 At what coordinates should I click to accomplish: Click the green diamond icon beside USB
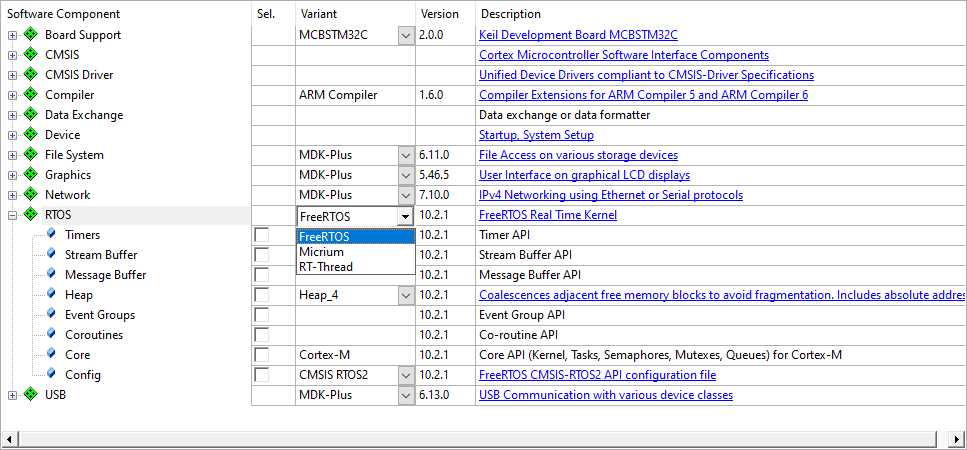pos(31,395)
